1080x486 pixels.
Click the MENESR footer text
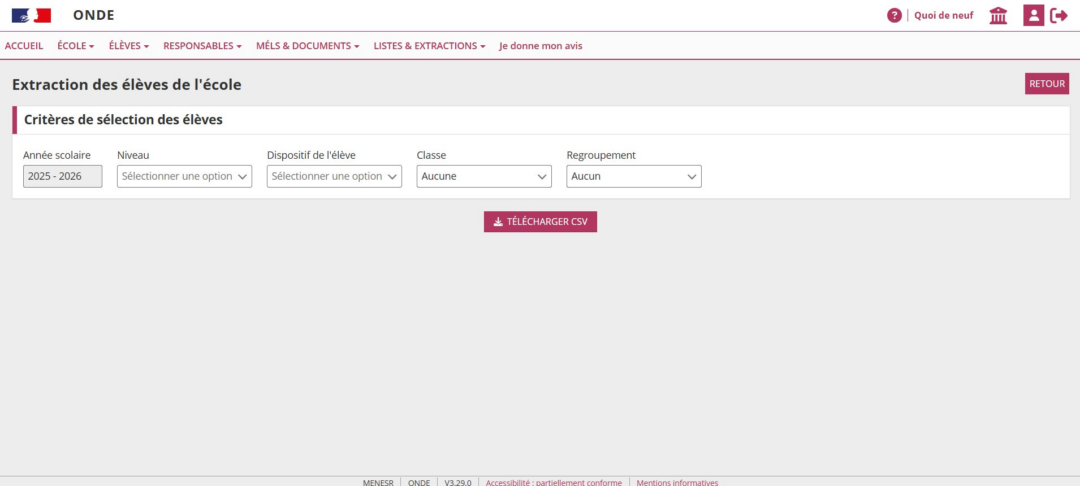pyautogui.click(x=378, y=483)
